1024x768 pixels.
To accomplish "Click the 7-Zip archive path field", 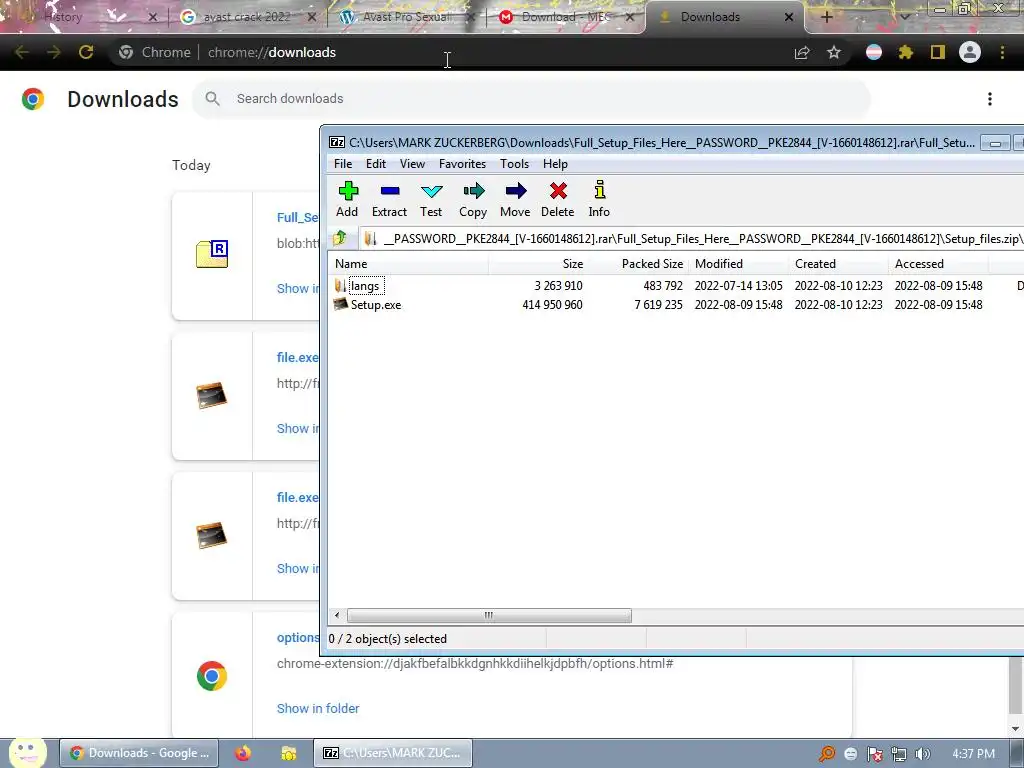I will coord(692,239).
